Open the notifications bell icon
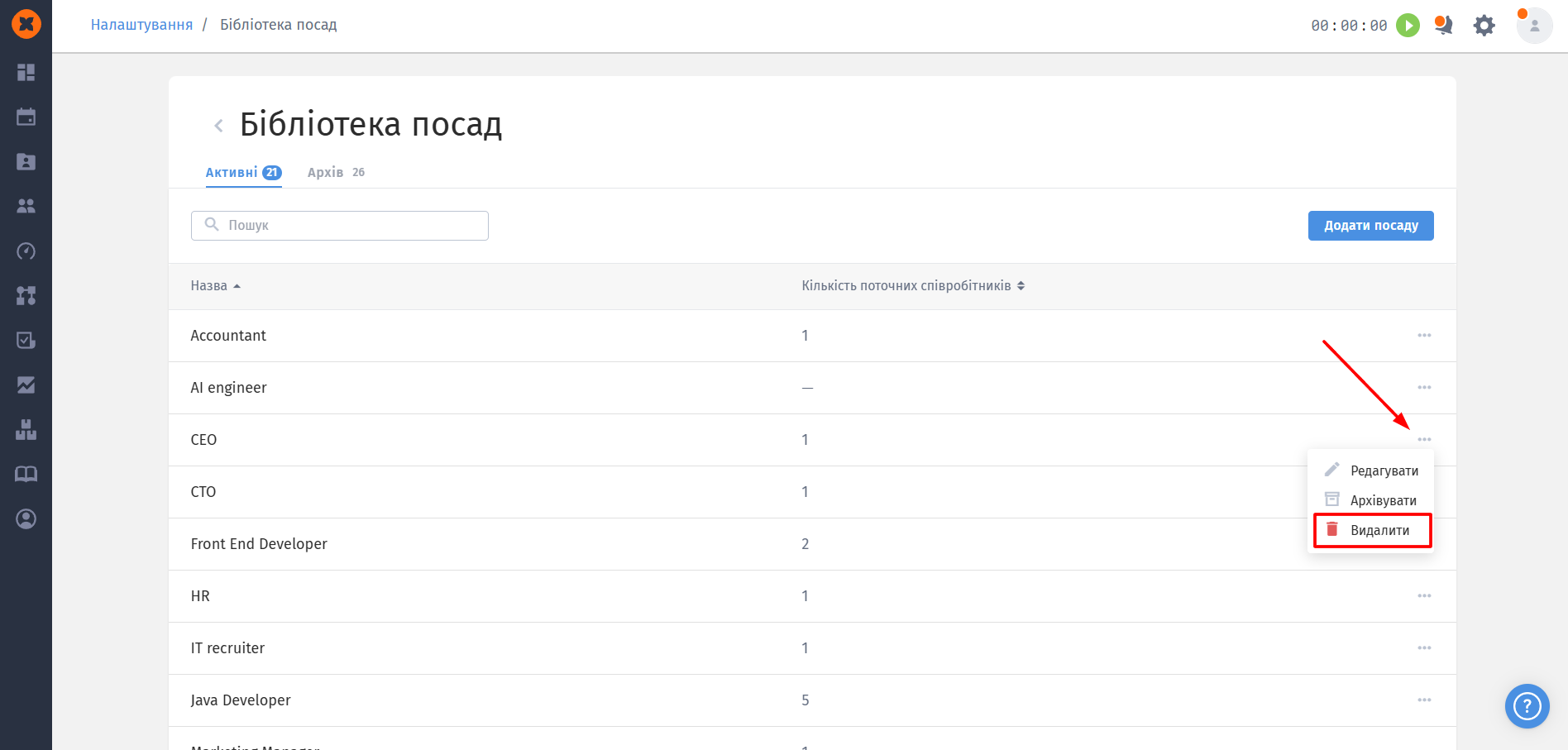The image size is (1568, 750). pyautogui.click(x=1444, y=26)
